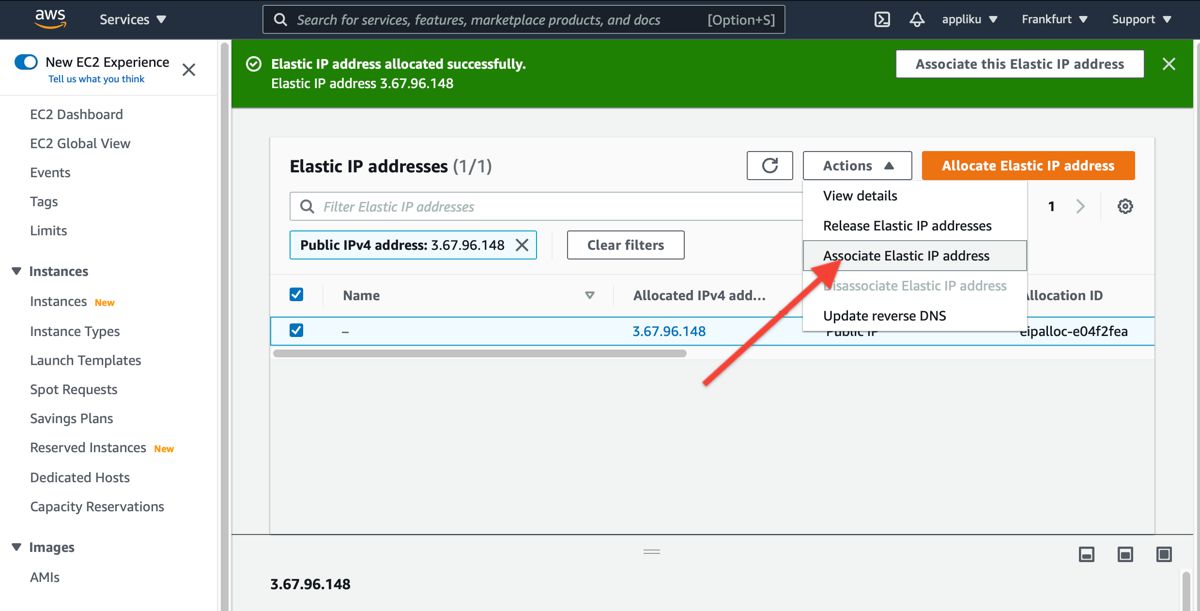The image size is (1200, 611).
Task: Open the Services dropdown menu
Action: [133, 19]
